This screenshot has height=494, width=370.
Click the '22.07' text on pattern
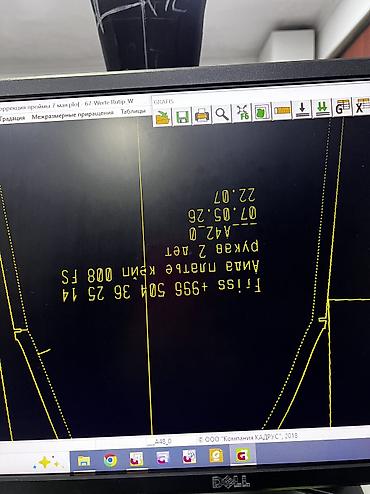click(x=235, y=196)
